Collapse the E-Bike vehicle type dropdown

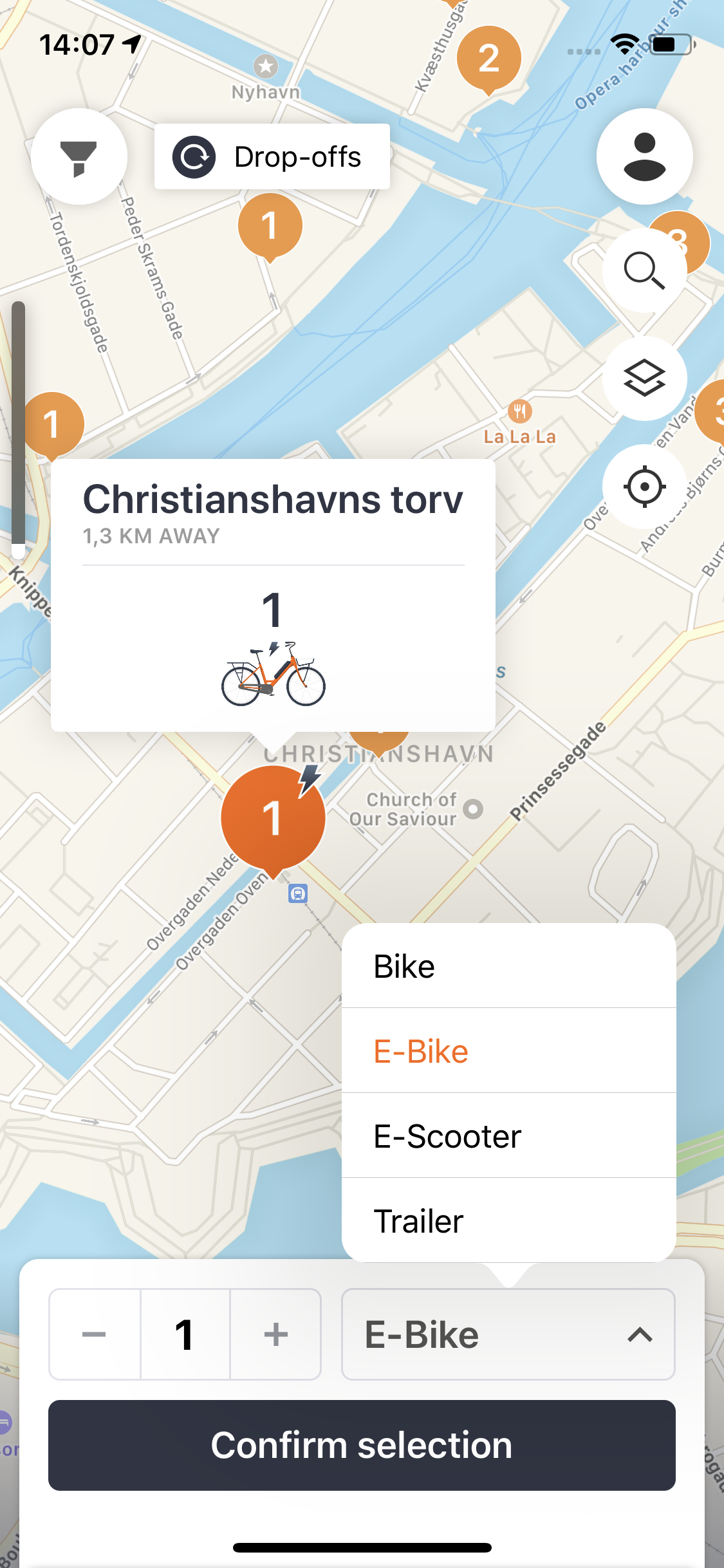point(508,1334)
